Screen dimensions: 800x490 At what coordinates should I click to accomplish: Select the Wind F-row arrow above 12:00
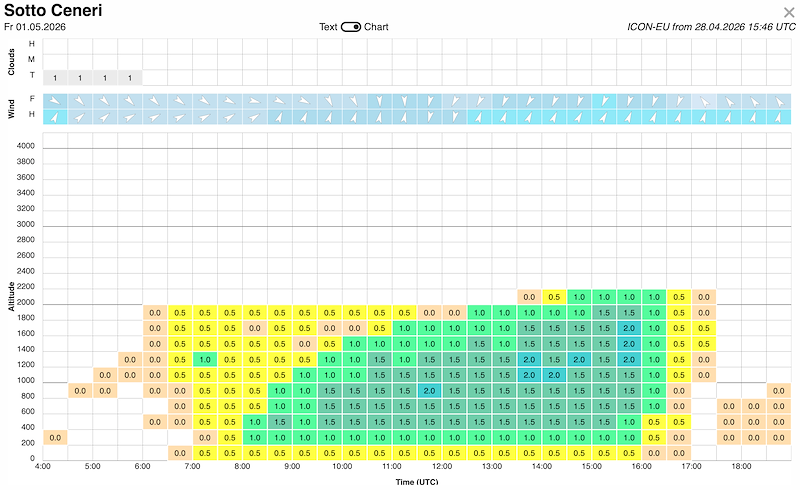(454, 101)
